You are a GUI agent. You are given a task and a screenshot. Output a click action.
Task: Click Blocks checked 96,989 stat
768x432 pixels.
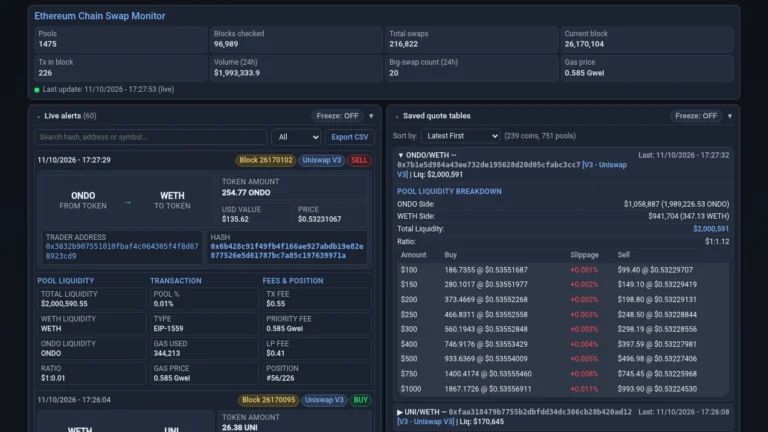(296, 39)
